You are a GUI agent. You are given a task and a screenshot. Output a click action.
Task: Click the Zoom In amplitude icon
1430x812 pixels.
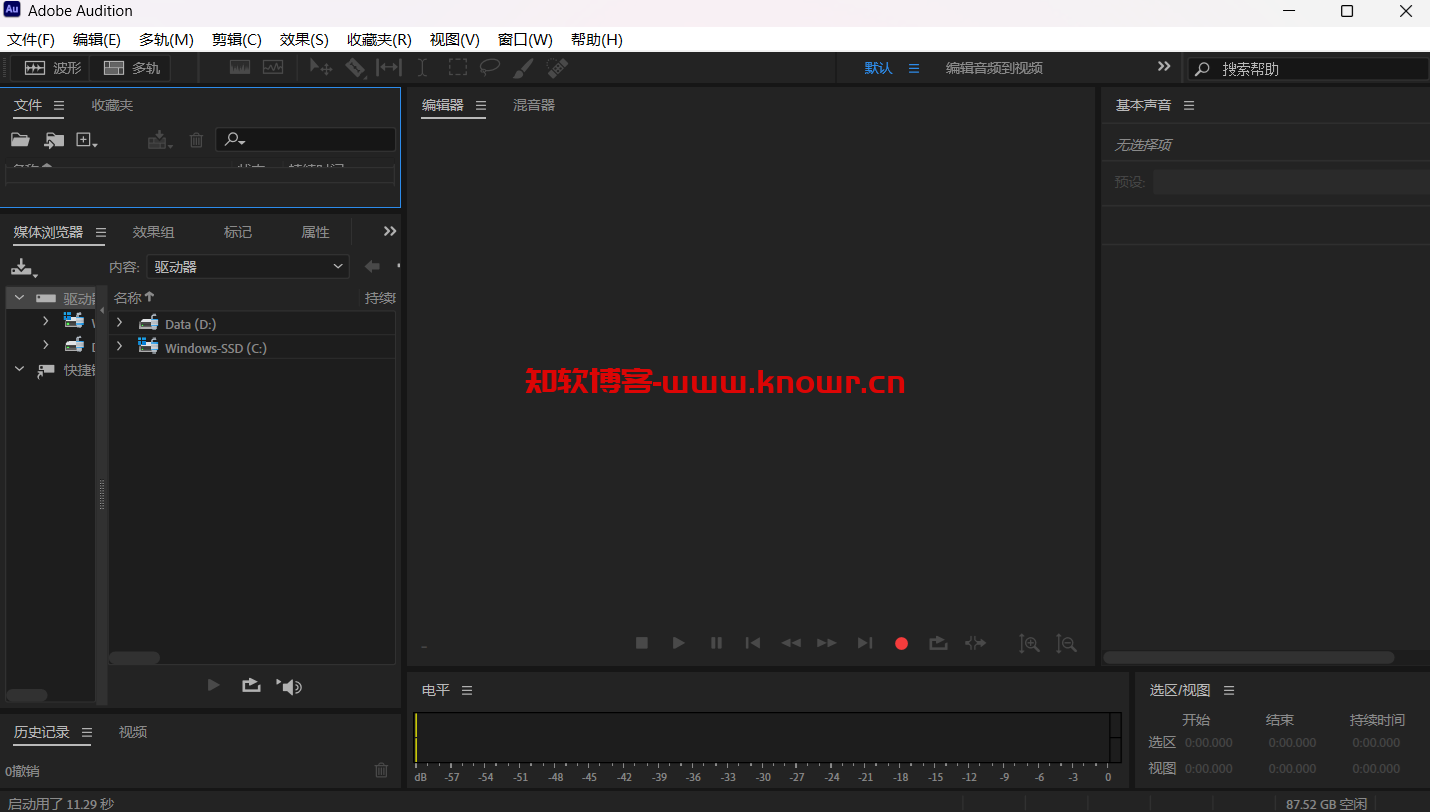(1029, 644)
